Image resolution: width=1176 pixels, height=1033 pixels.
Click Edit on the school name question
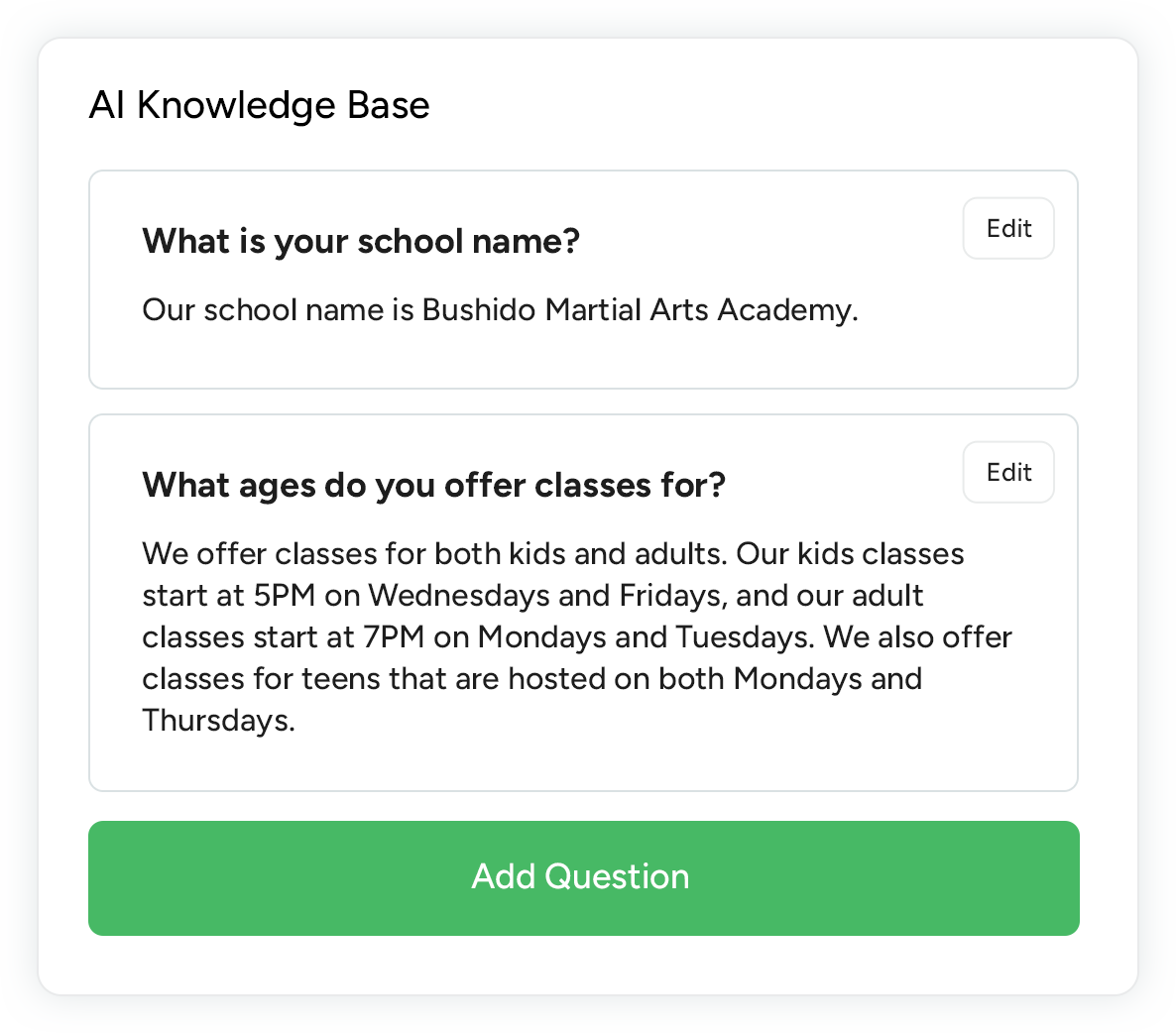tap(1007, 229)
